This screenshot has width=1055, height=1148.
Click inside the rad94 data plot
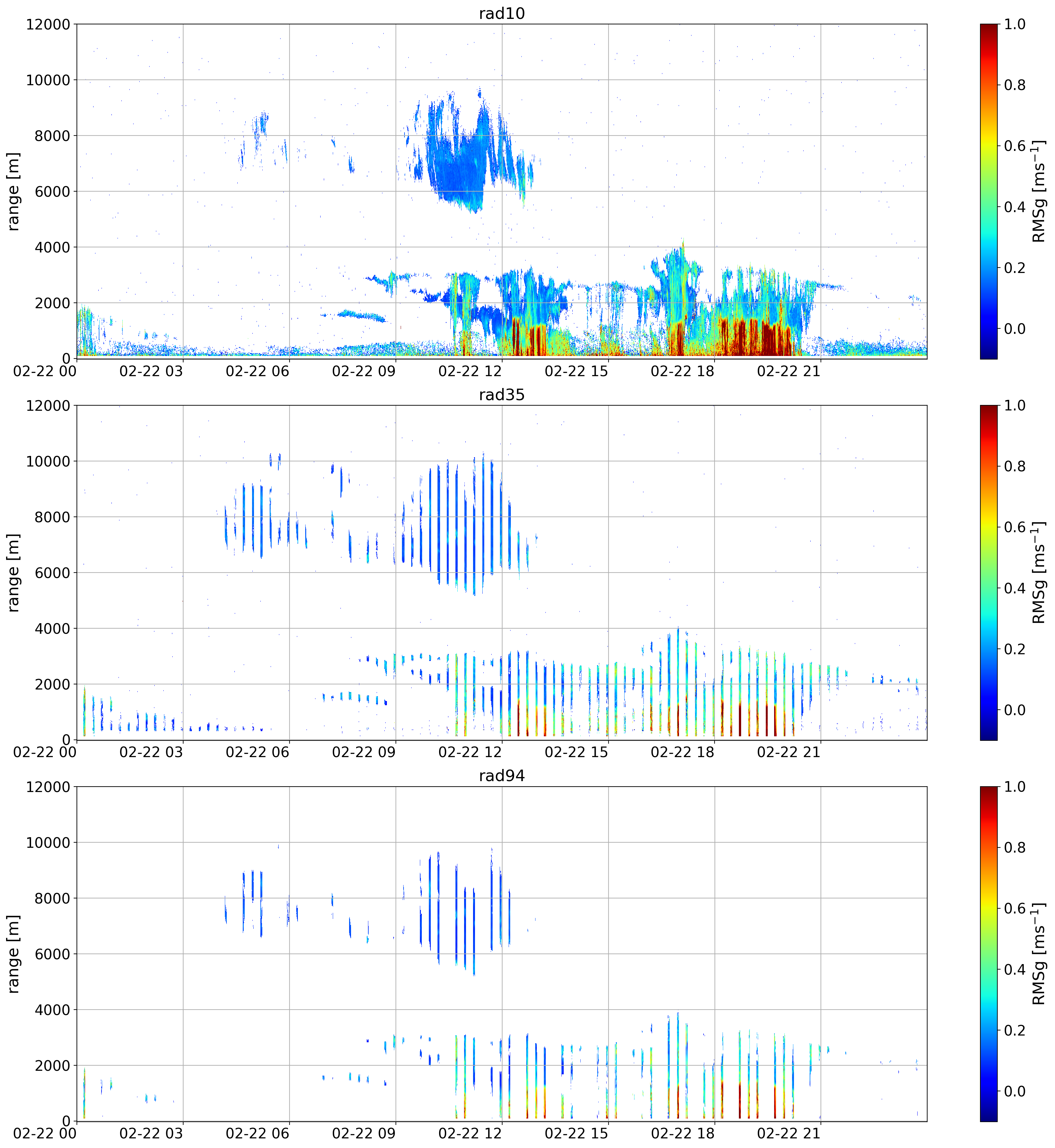pos(502,954)
